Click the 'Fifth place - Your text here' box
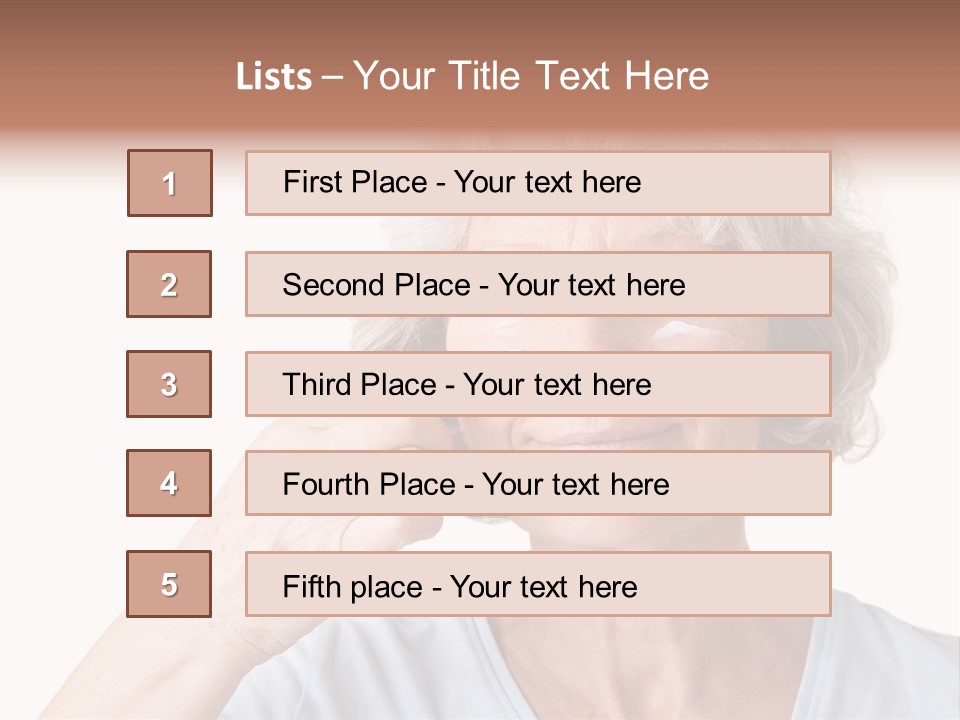The height and width of the screenshot is (720, 960). pos(538,584)
